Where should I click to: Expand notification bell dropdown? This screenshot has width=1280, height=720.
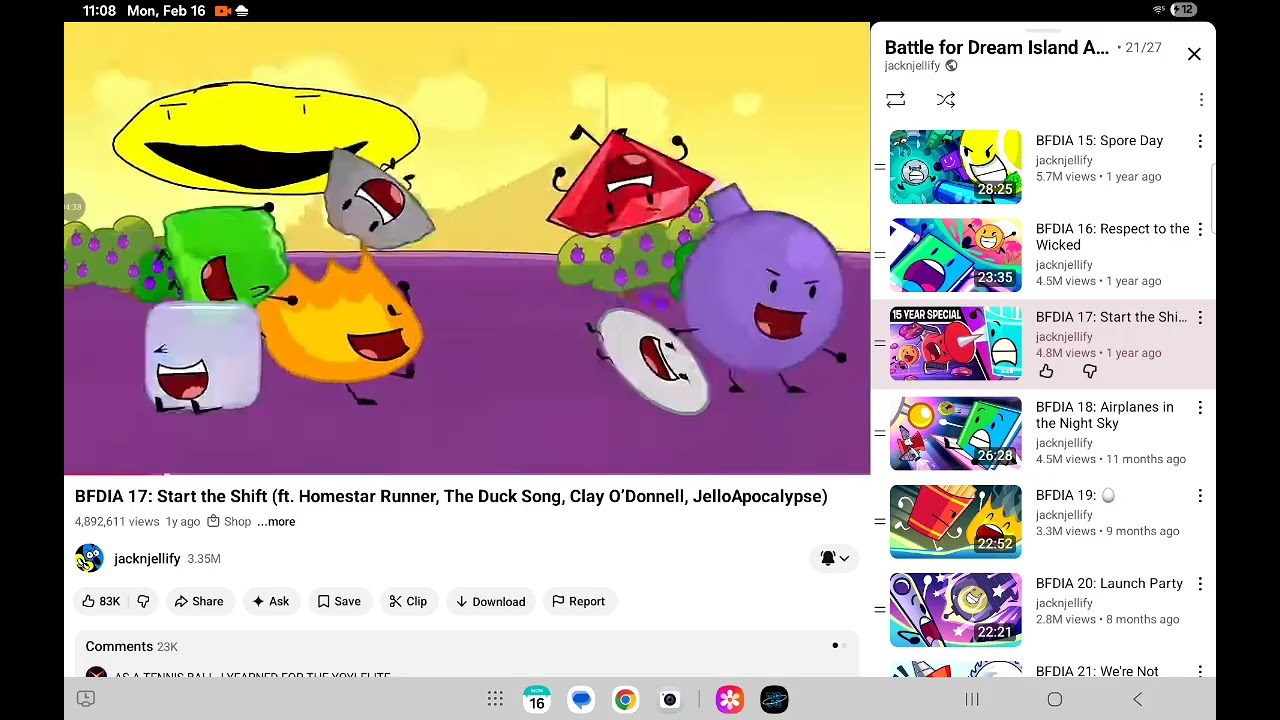[835, 558]
